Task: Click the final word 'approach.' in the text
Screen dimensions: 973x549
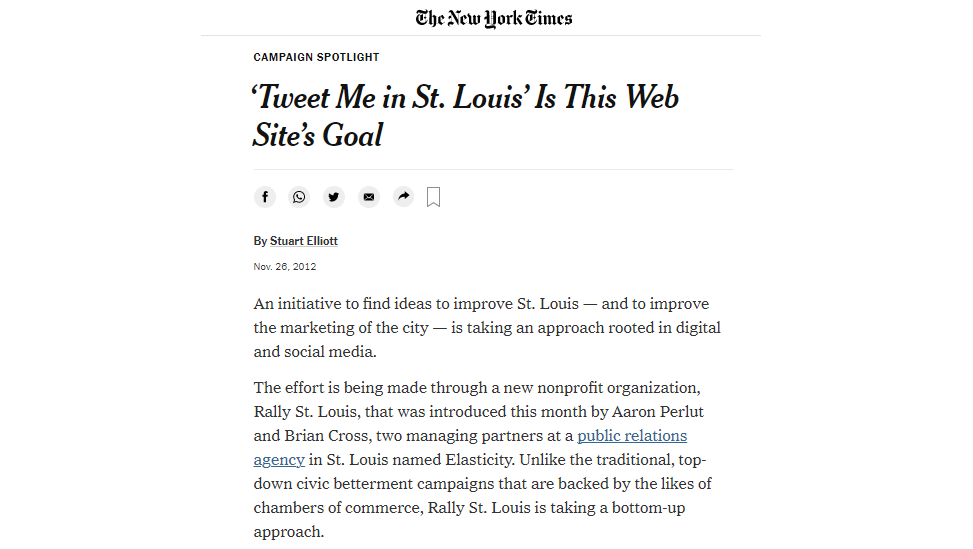Action: [289, 532]
